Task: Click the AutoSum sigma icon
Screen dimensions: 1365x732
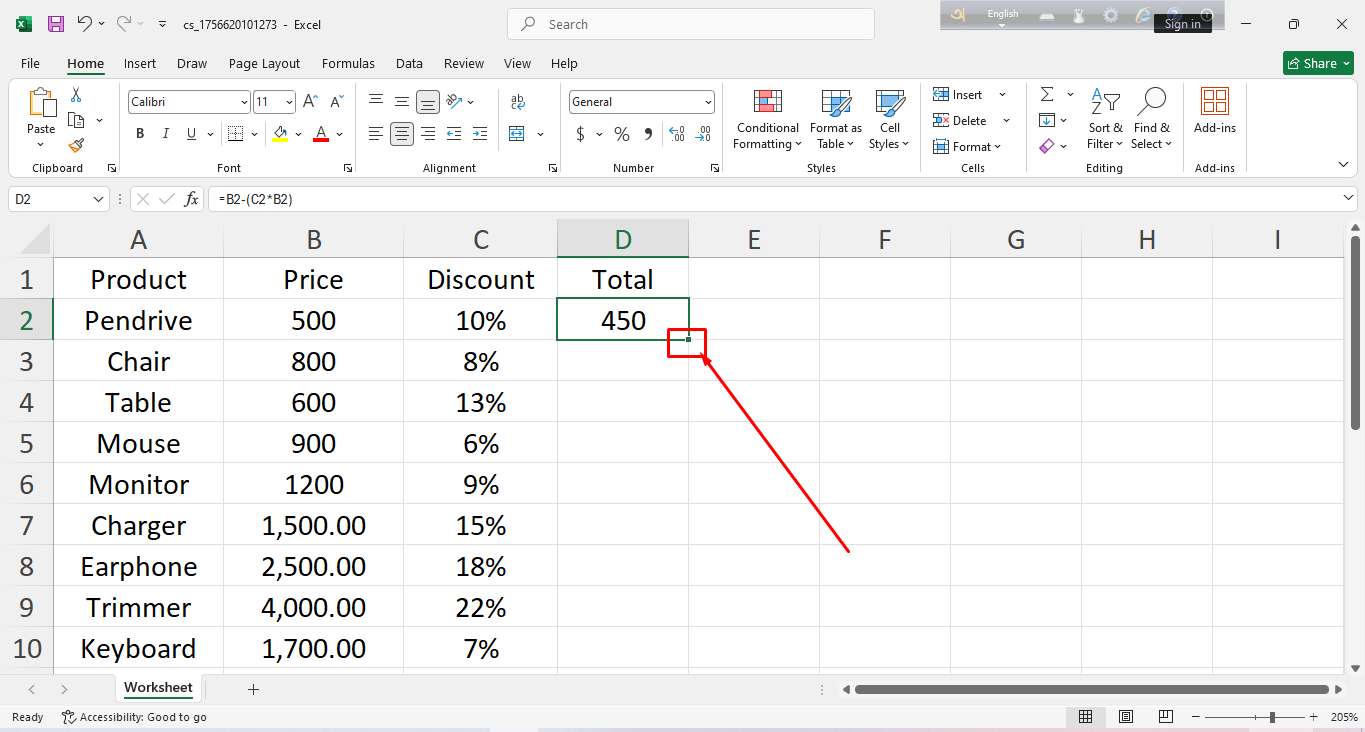Action: 1047,95
